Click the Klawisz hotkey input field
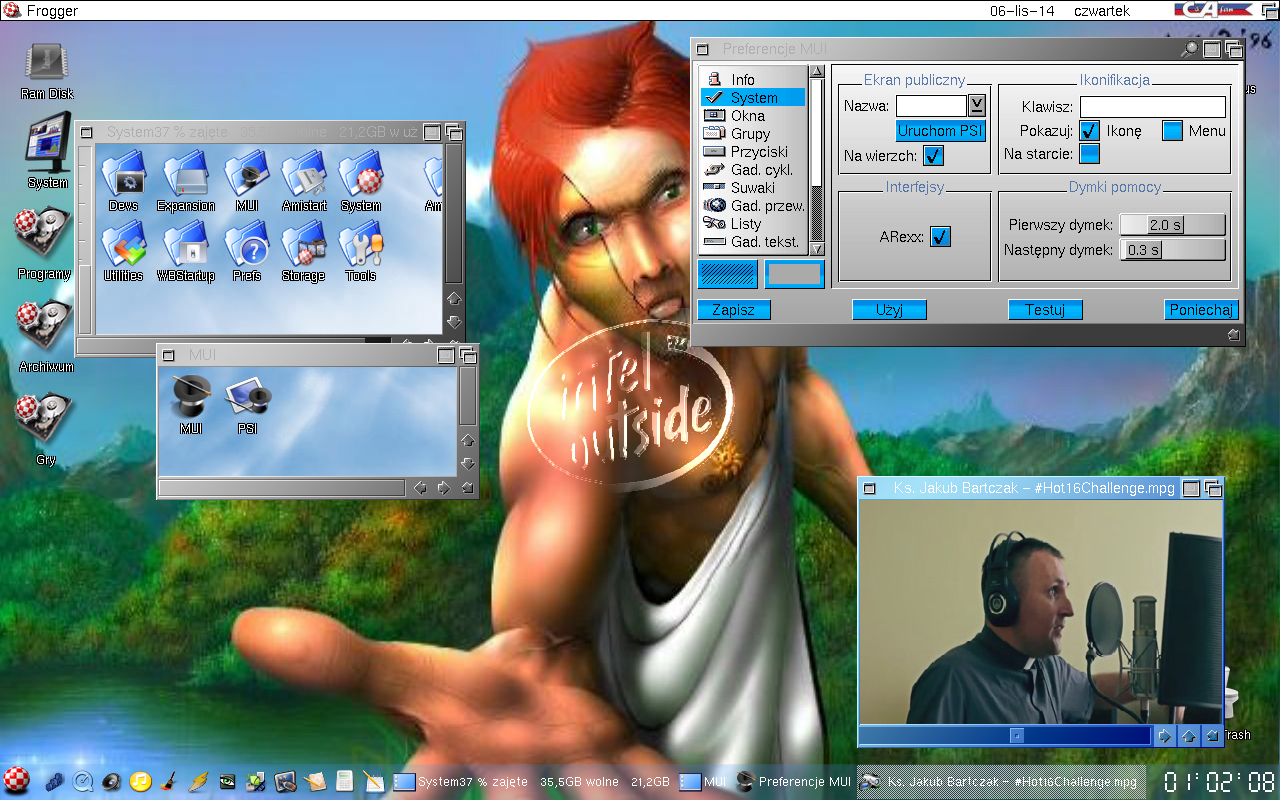The image size is (1280, 800). click(x=1152, y=106)
